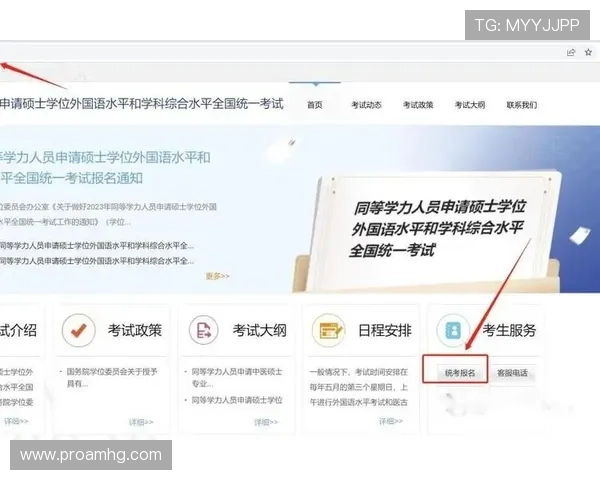The image size is (600, 480).
Task: Click the 日程安排 calendar icon
Action: click(x=328, y=330)
